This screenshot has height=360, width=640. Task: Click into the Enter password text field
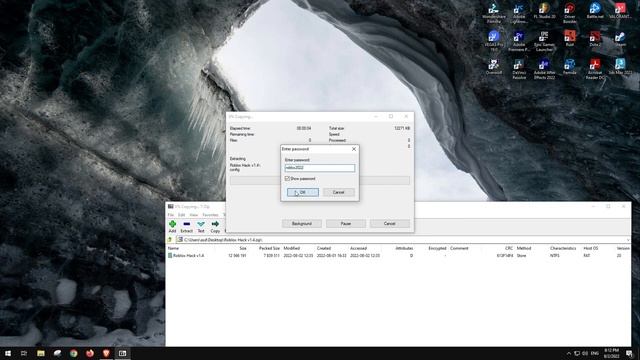[x=320, y=168]
